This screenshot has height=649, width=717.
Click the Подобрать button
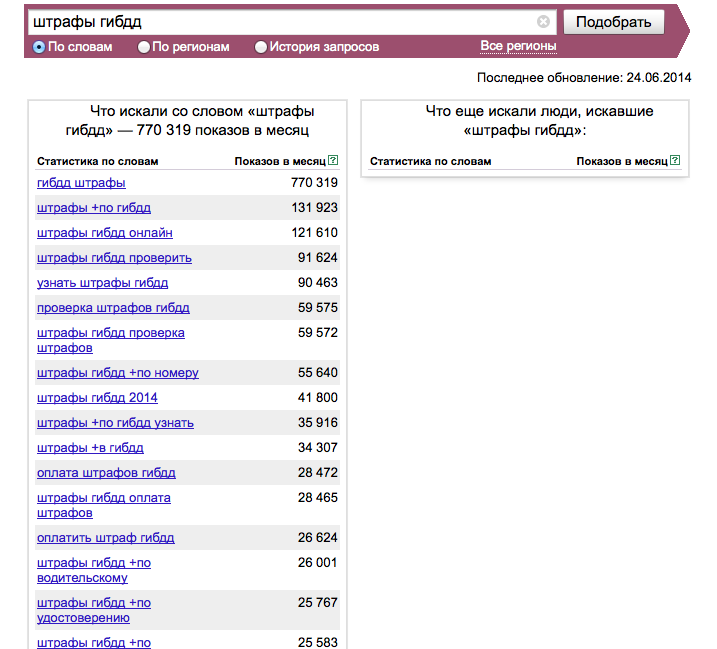(614, 22)
